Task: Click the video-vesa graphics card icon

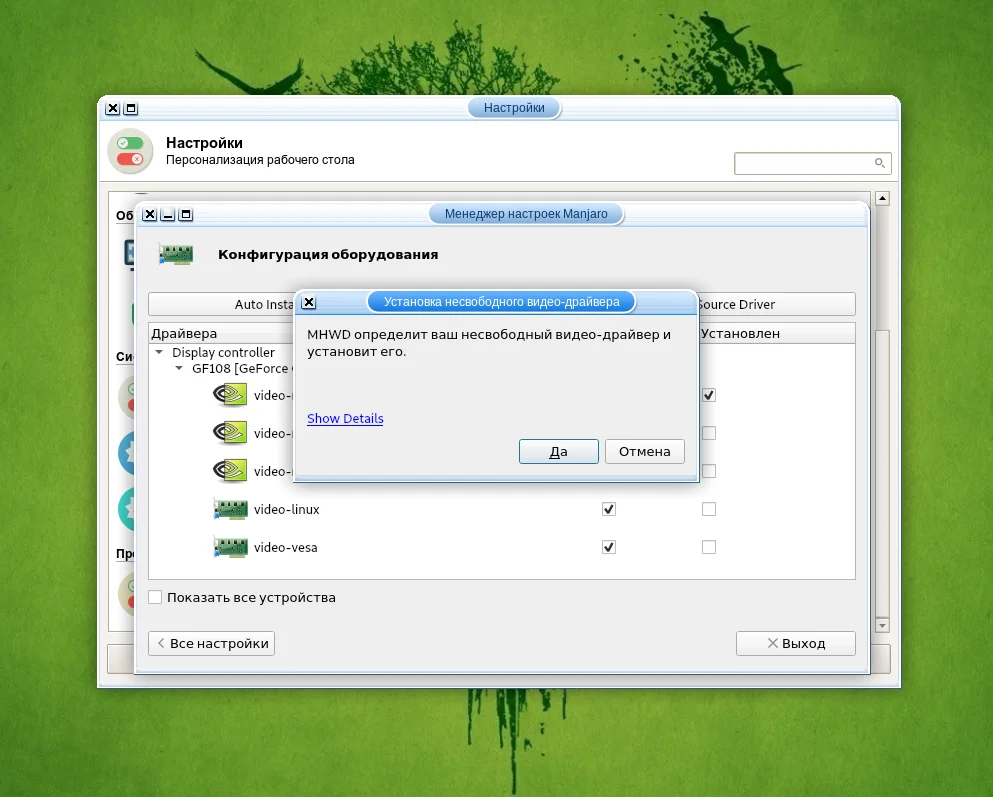Action: coord(231,547)
